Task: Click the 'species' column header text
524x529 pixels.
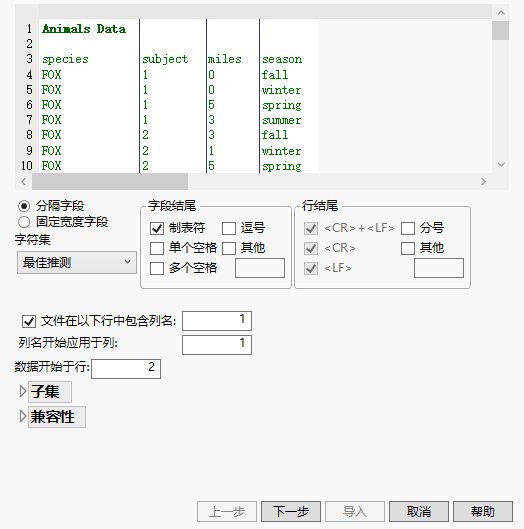Action: (65, 59)
